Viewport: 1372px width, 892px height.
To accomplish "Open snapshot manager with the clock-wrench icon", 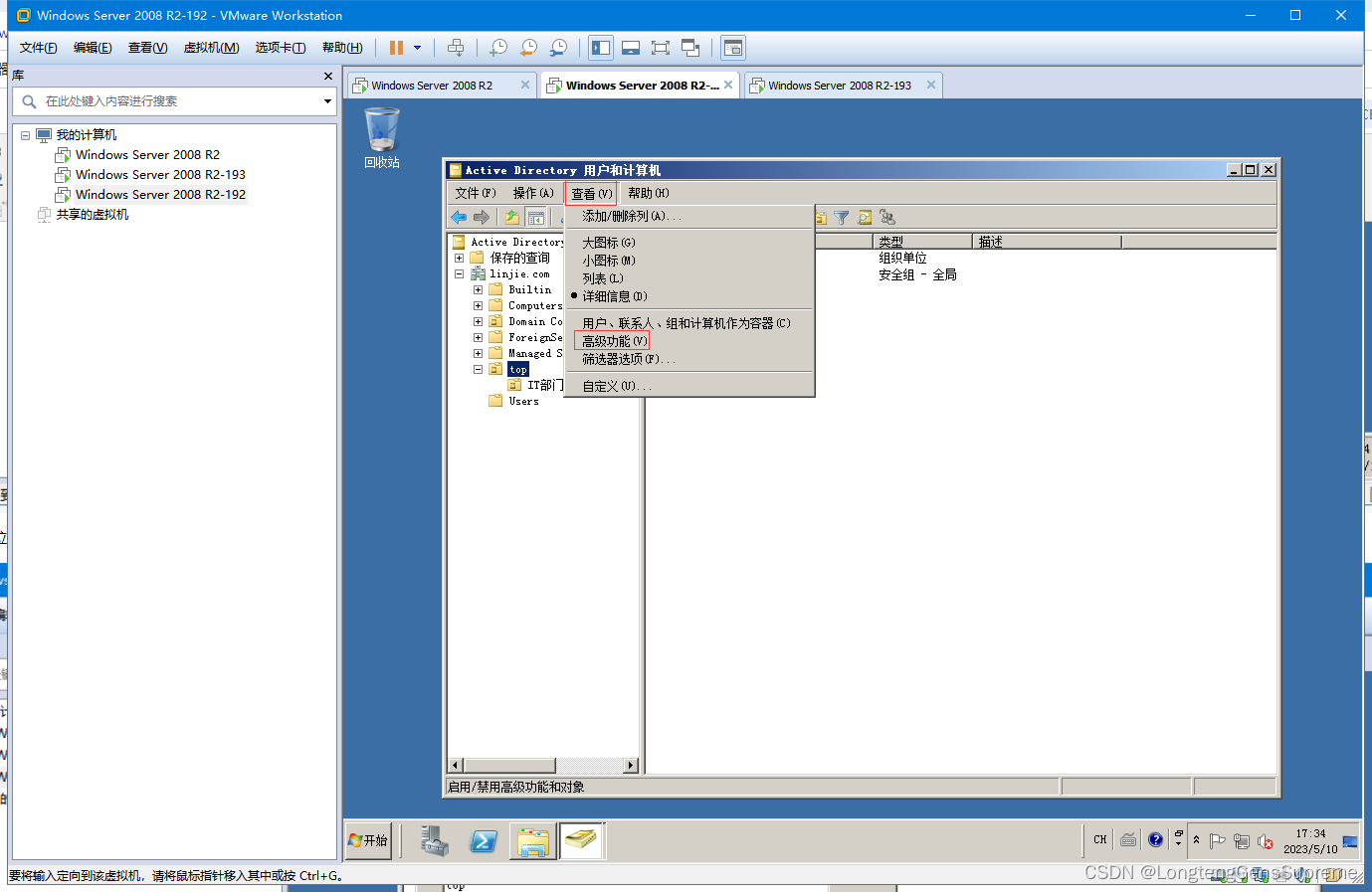I will point(559,48).
